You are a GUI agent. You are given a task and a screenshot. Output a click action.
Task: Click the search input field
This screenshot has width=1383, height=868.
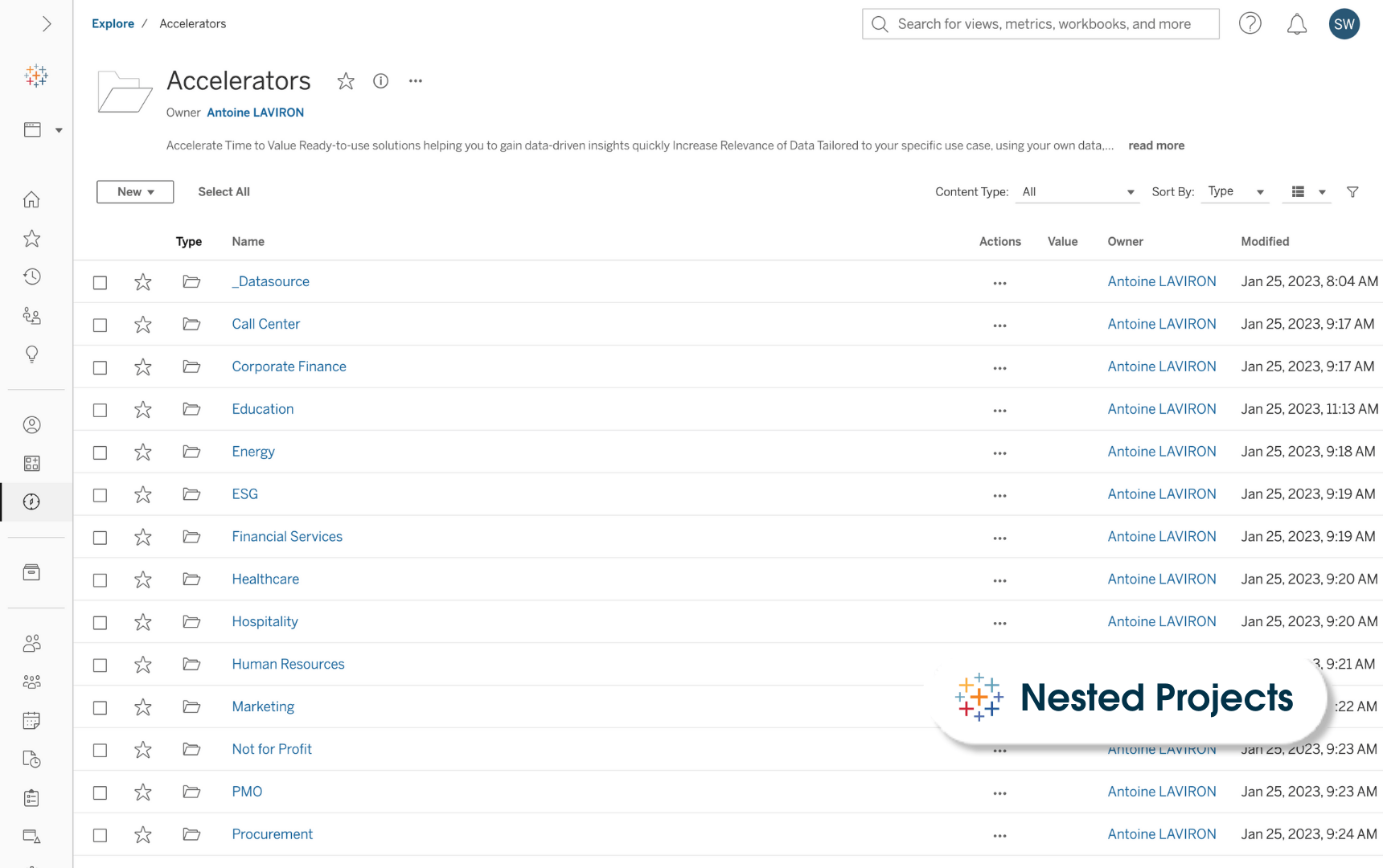point(1045,24)
